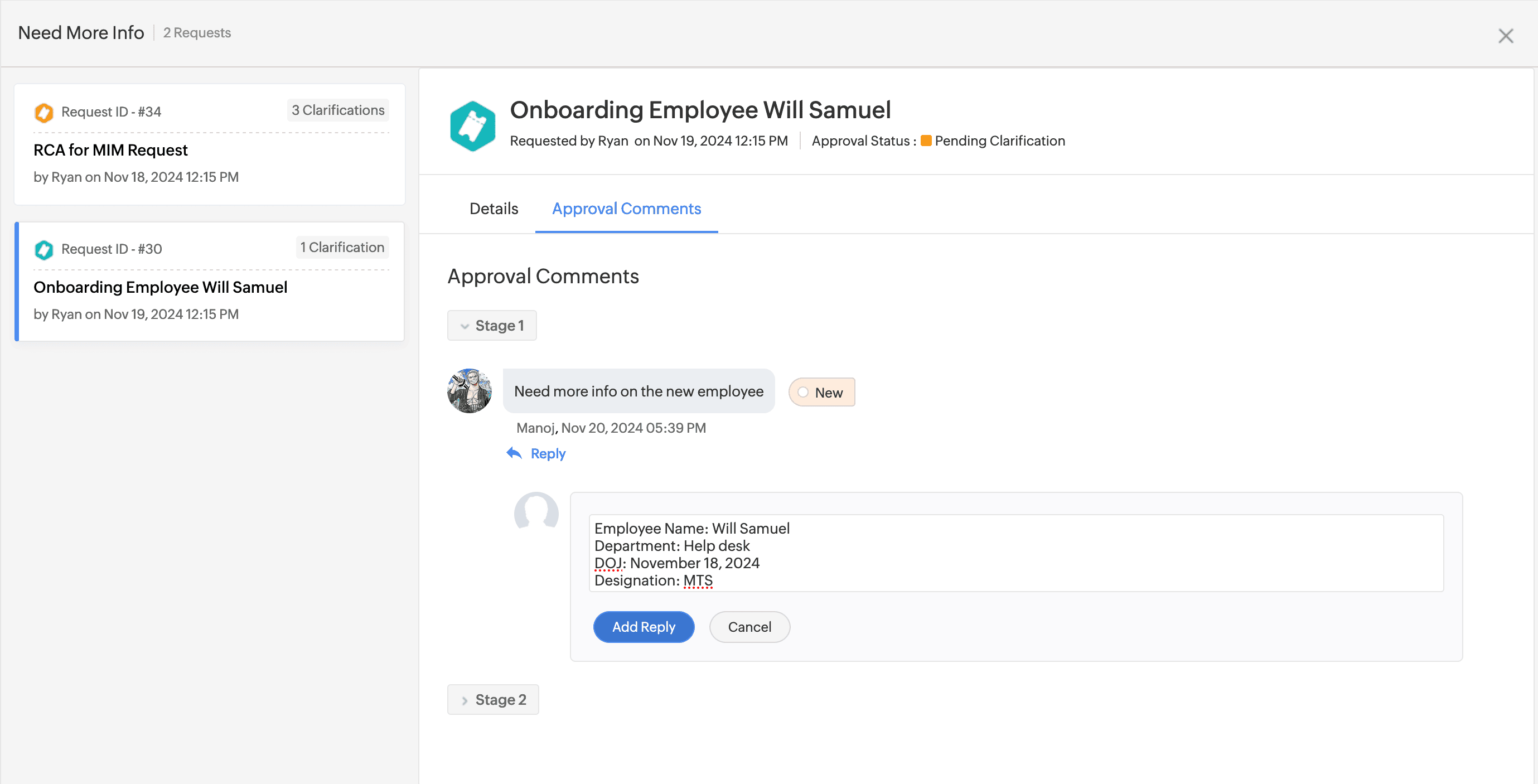The width and height of the screenshot is (1538, 784).
Task: Switch to the Details tab
Action: (x=493, y=209)
